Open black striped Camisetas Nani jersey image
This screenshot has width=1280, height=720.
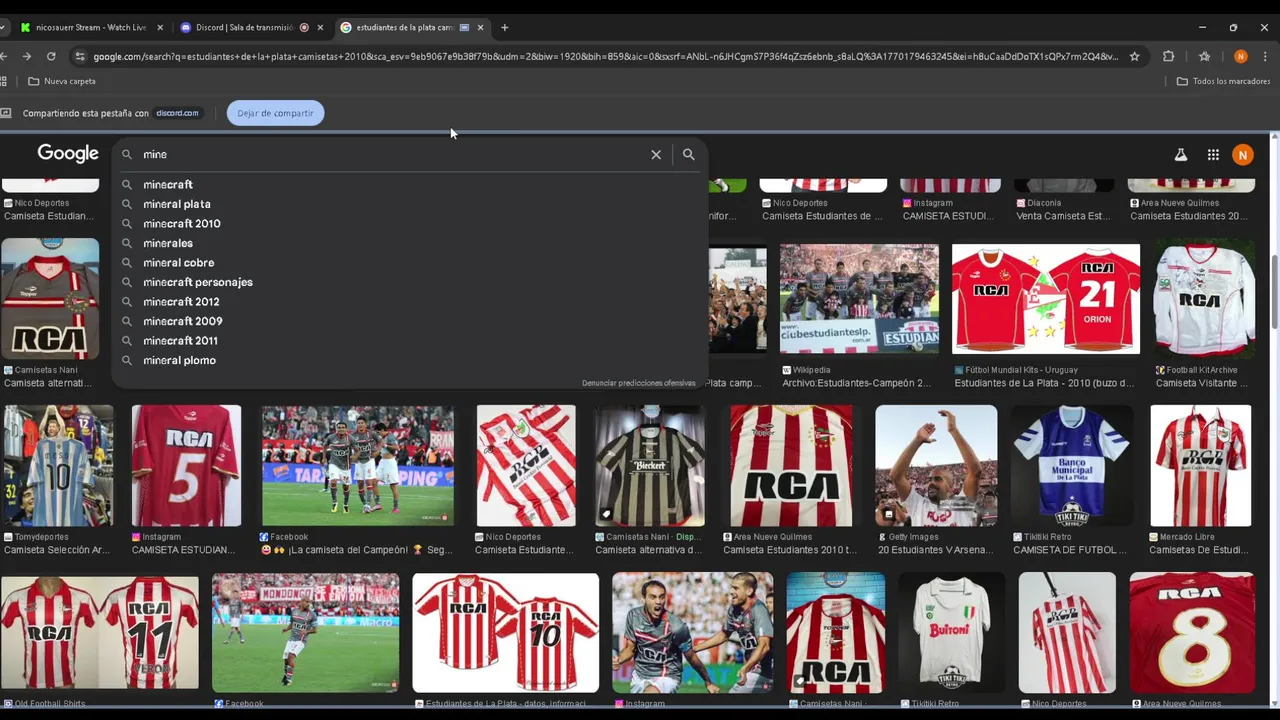[650, 465]
